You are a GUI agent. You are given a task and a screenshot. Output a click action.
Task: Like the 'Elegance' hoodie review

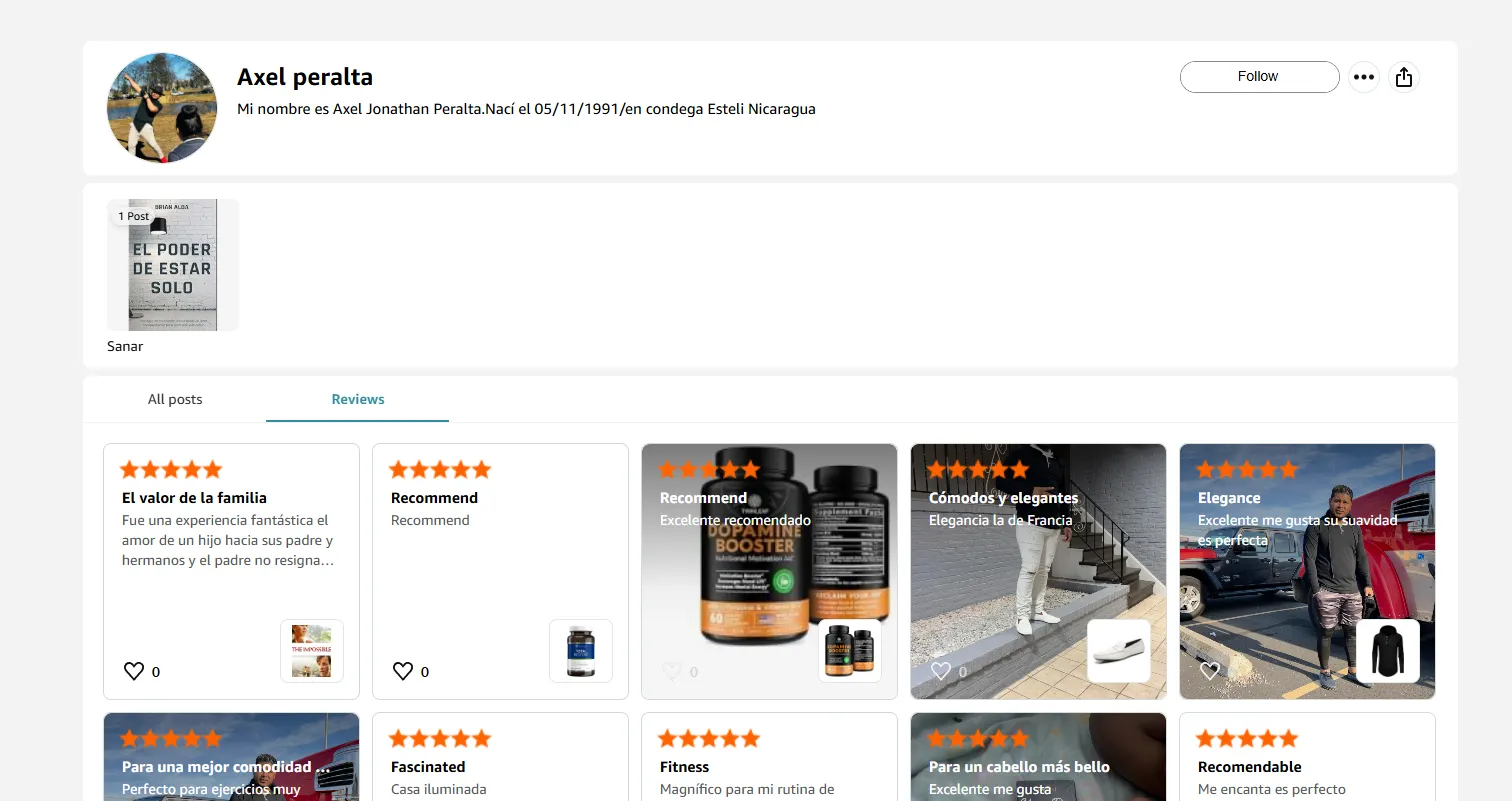pos(1210,671)
